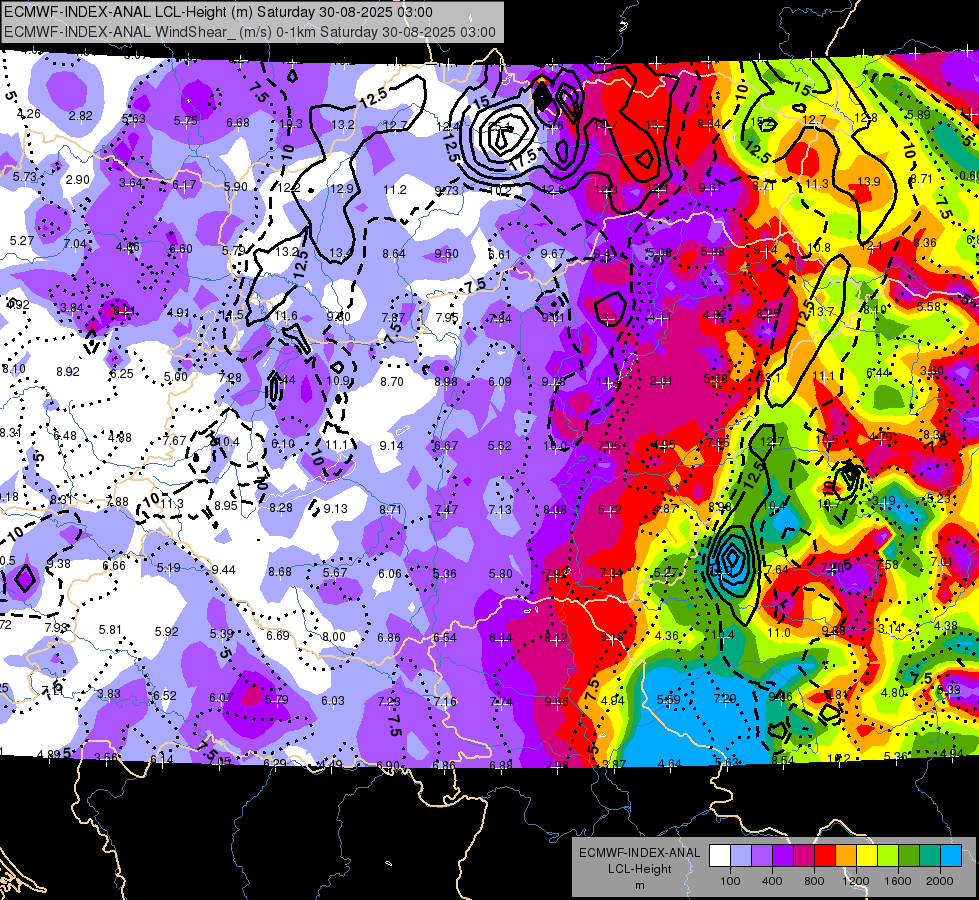Select the grid value 6.06
The height and width of the screenshot is (900, 979).
[x=390, y=573]
